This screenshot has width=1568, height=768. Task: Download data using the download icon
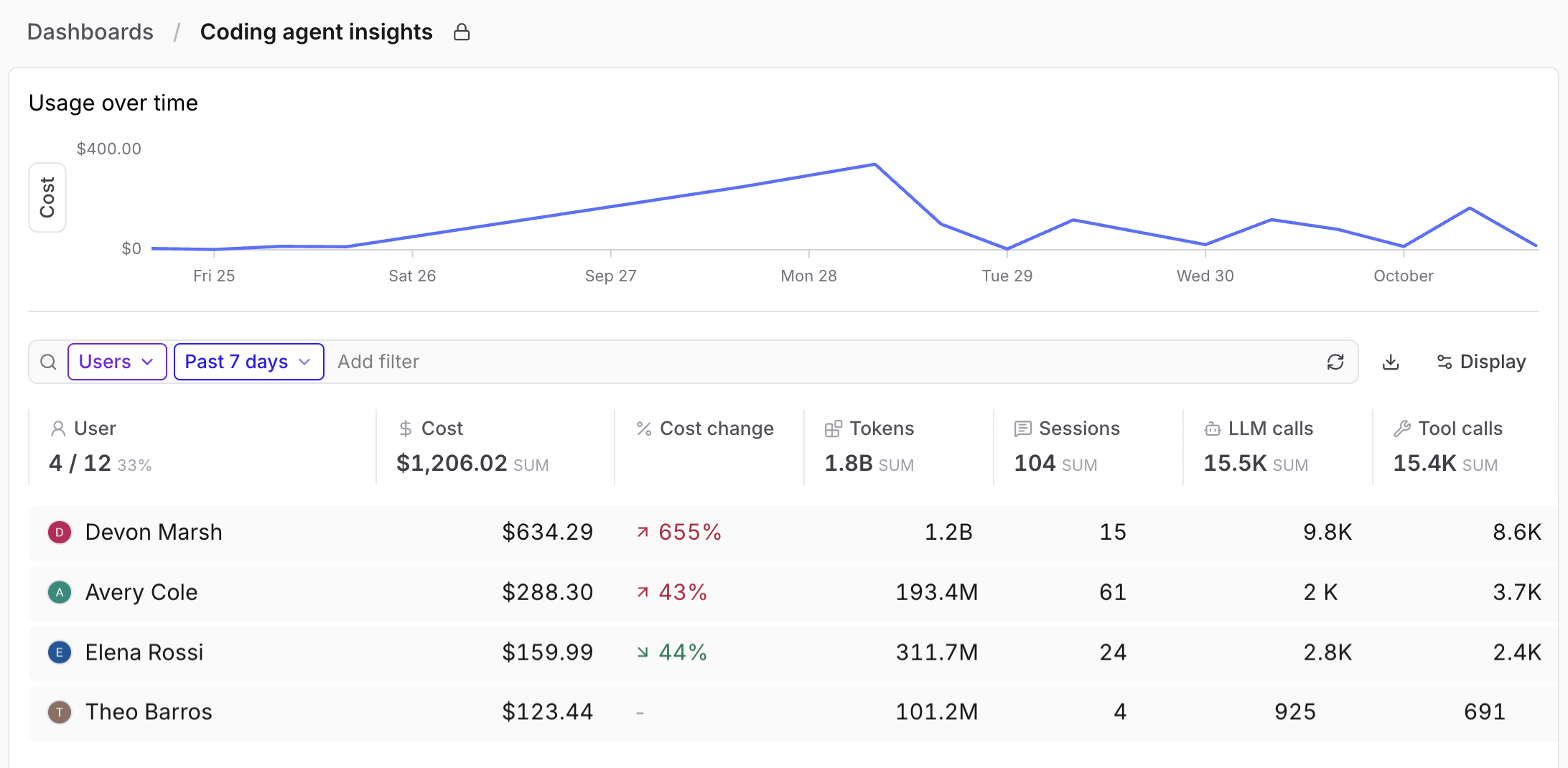coord(1391,362)
